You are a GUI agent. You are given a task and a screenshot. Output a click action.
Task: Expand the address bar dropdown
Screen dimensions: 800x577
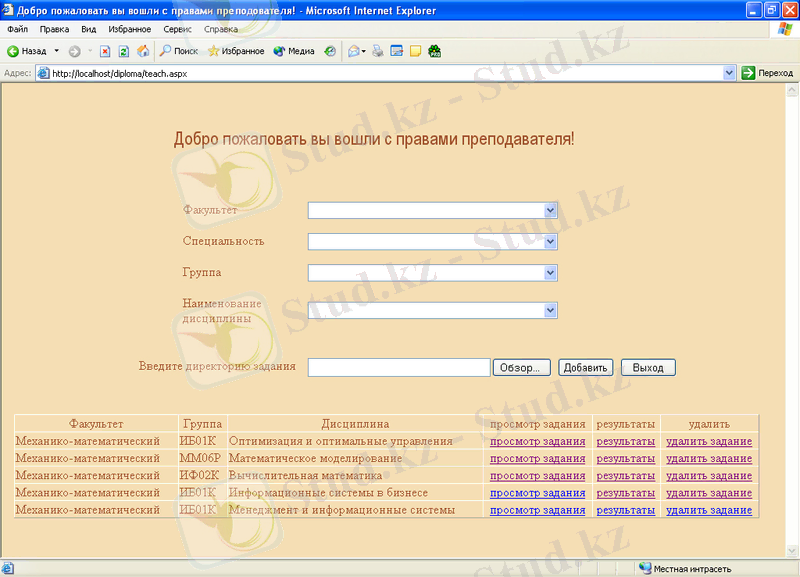[x=729, y=73]
